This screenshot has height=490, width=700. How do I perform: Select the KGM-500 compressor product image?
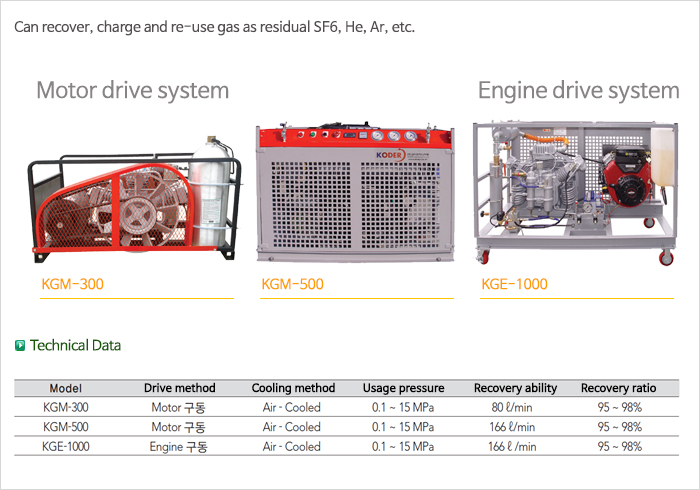click(355, 192)
